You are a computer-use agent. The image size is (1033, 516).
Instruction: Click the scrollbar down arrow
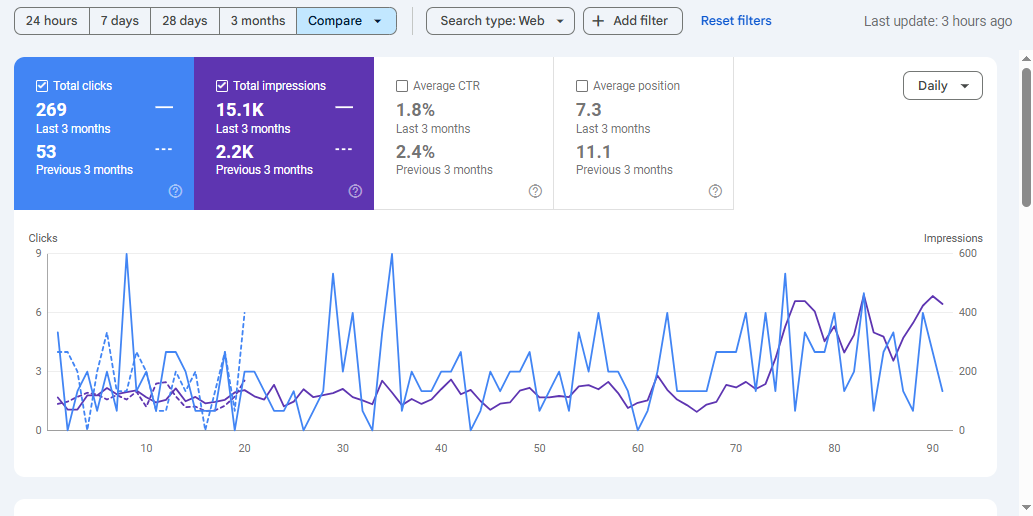[1026, 507]
